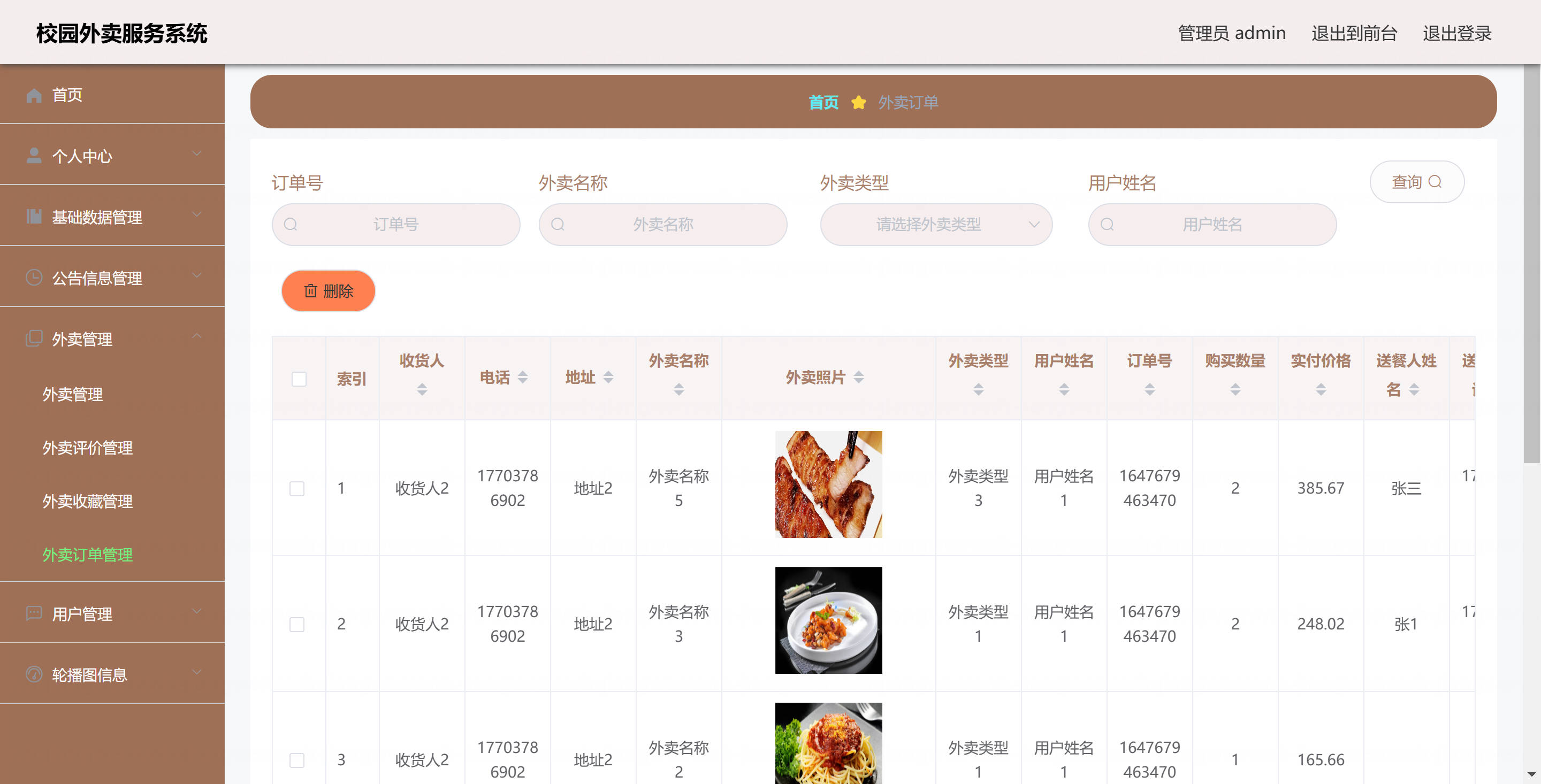Click the star icon in the breadcrumb bar

858,102
